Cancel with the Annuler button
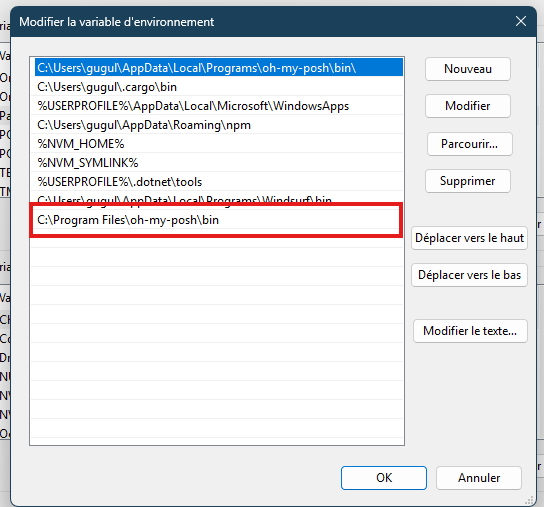The height and width of the screenshot is (507, 544). click(x=479, y=478)
